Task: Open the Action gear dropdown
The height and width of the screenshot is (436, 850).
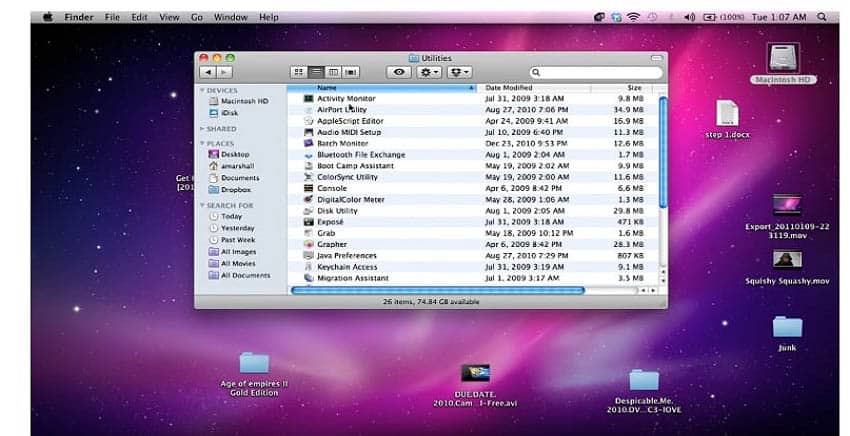Action: click(x=429, y=72)
